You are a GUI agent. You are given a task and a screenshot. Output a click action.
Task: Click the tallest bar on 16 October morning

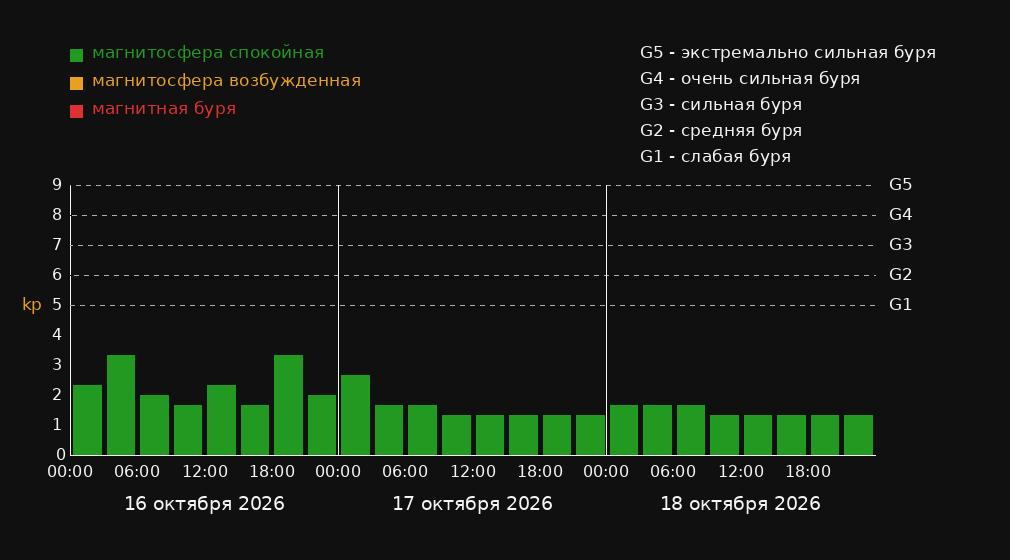121,405
